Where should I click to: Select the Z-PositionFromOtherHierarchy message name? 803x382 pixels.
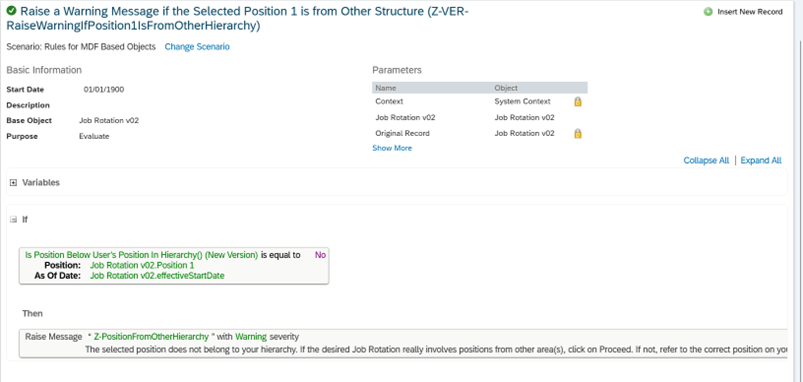point(151,336)
